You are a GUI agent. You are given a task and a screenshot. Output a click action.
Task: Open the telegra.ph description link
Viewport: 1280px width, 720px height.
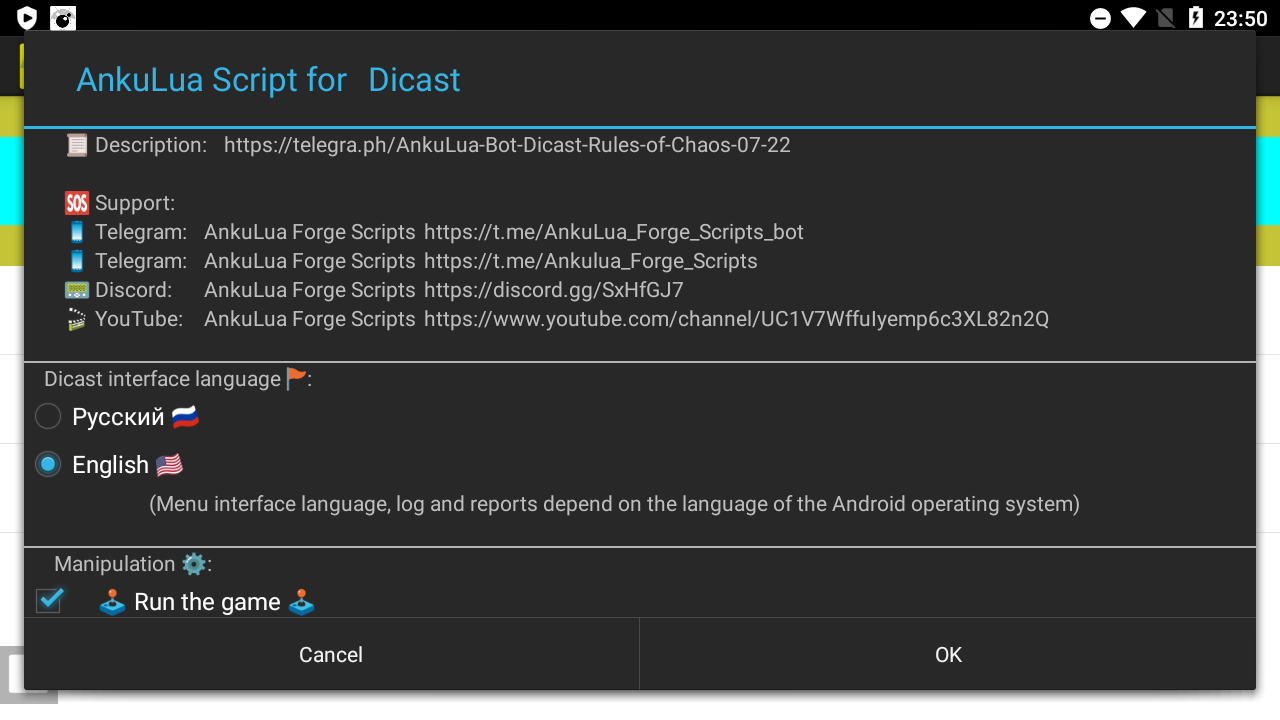507,145
